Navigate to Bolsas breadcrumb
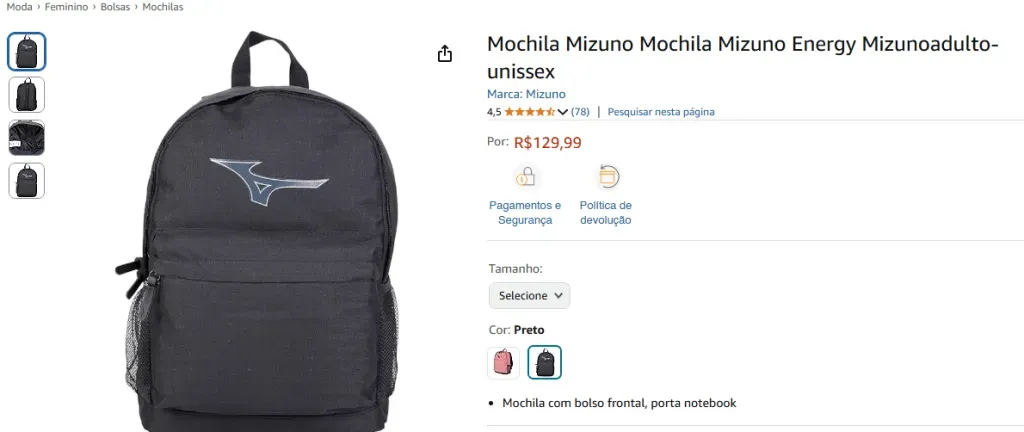Viewport: 1024px width, 432px height. point(115,7)
